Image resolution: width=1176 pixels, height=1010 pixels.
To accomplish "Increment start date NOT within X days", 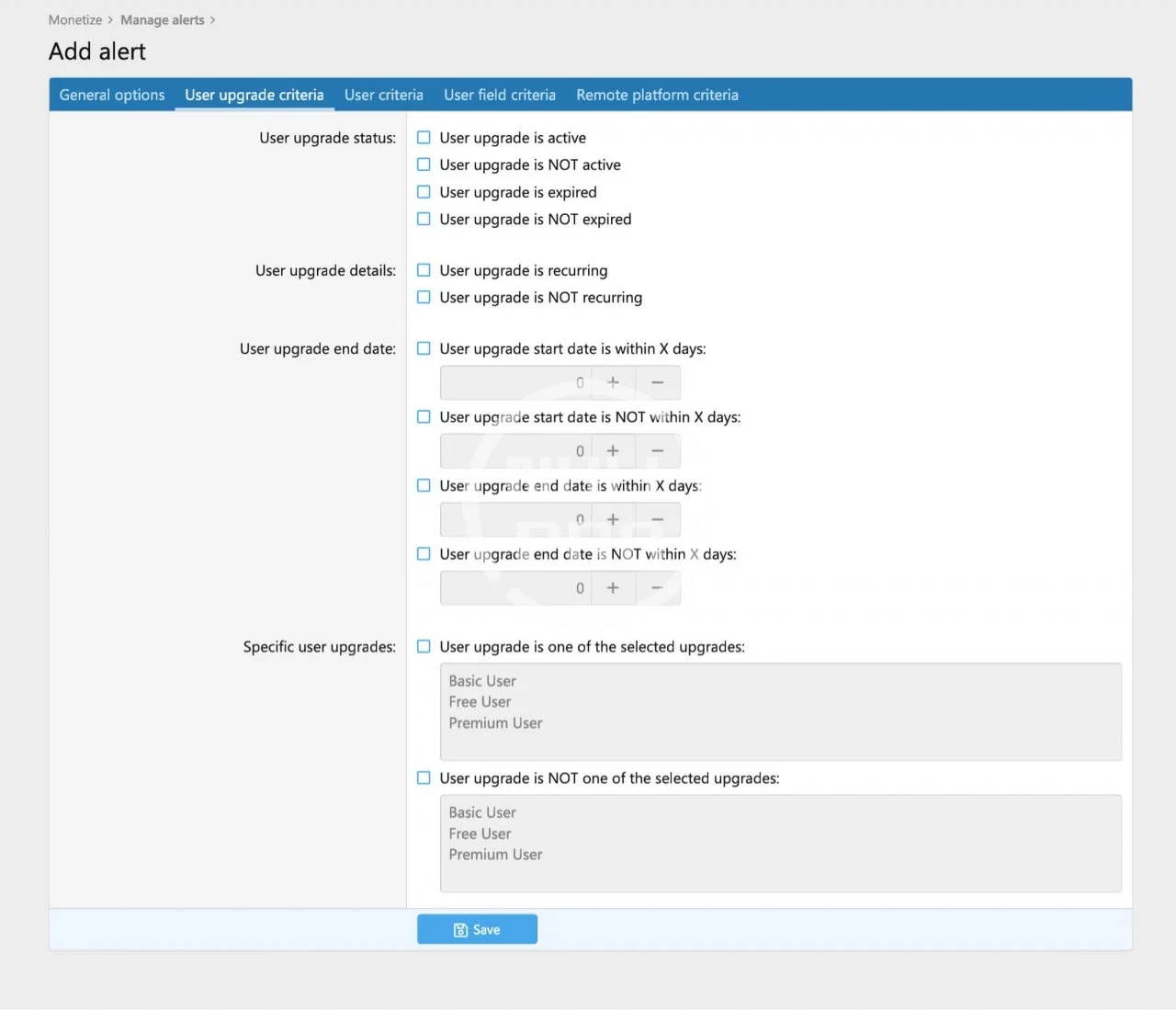I will tap(613, 451).
